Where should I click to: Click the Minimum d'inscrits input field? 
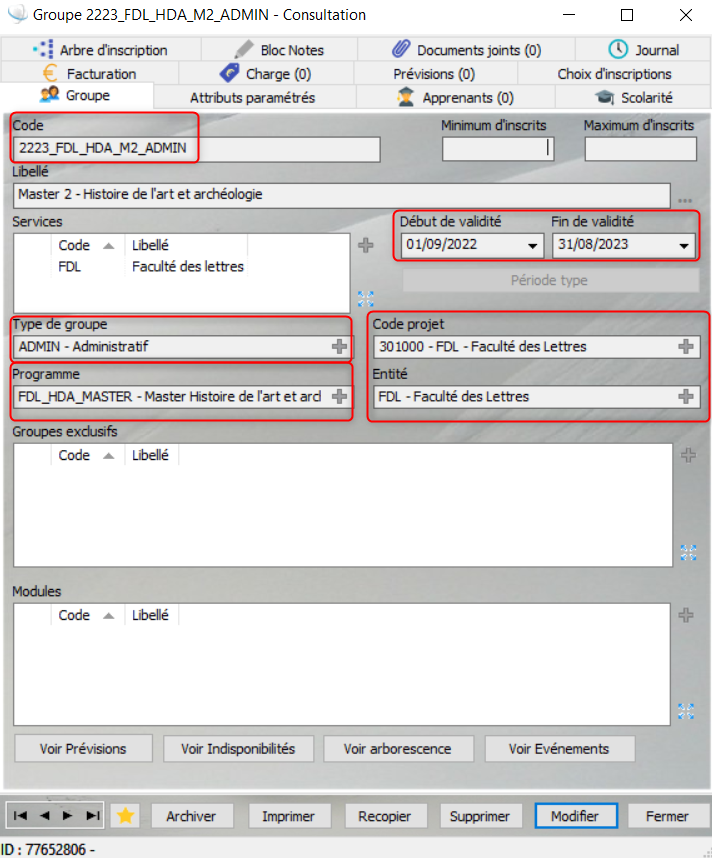coord(498,149)
